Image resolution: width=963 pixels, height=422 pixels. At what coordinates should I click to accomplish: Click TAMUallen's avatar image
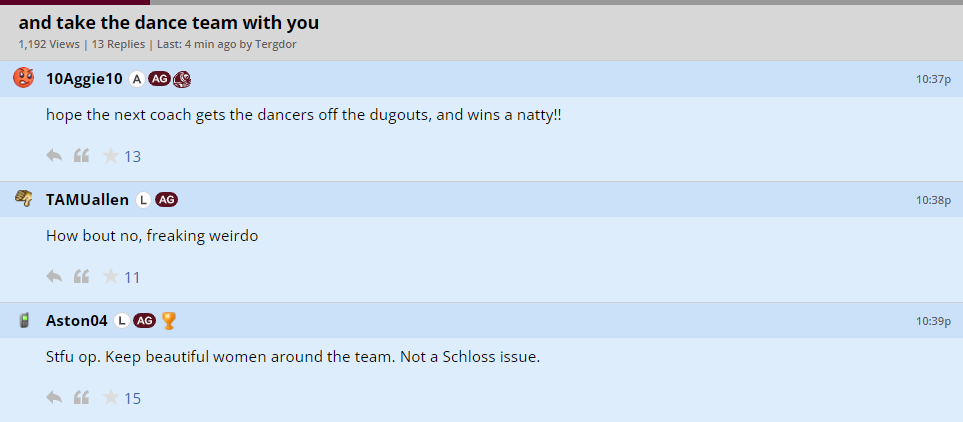pos(23,199)
